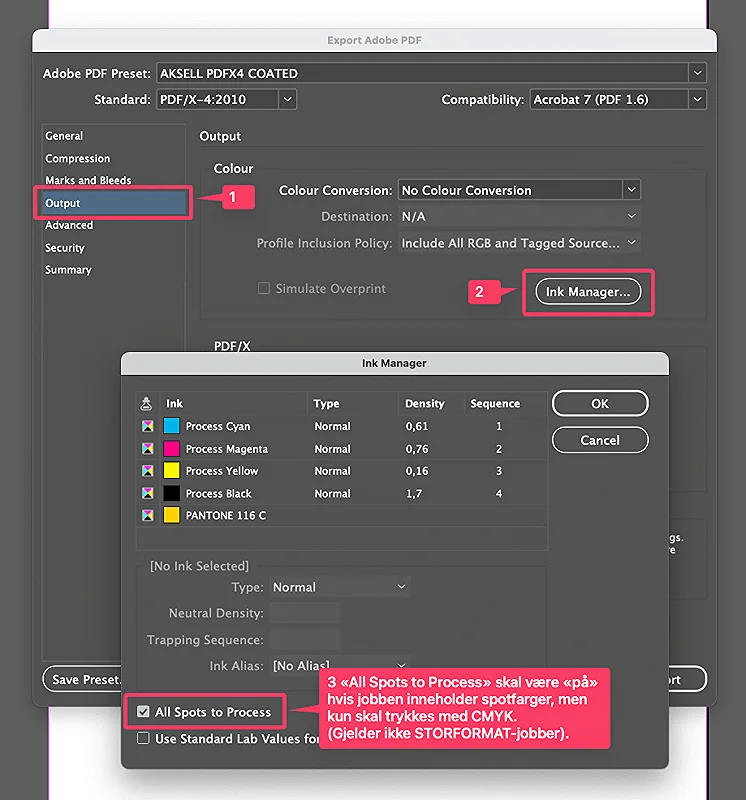Select the cyan swatch for Process Cyan
Viewport: 746px width, 800px height.
[171, 426]
